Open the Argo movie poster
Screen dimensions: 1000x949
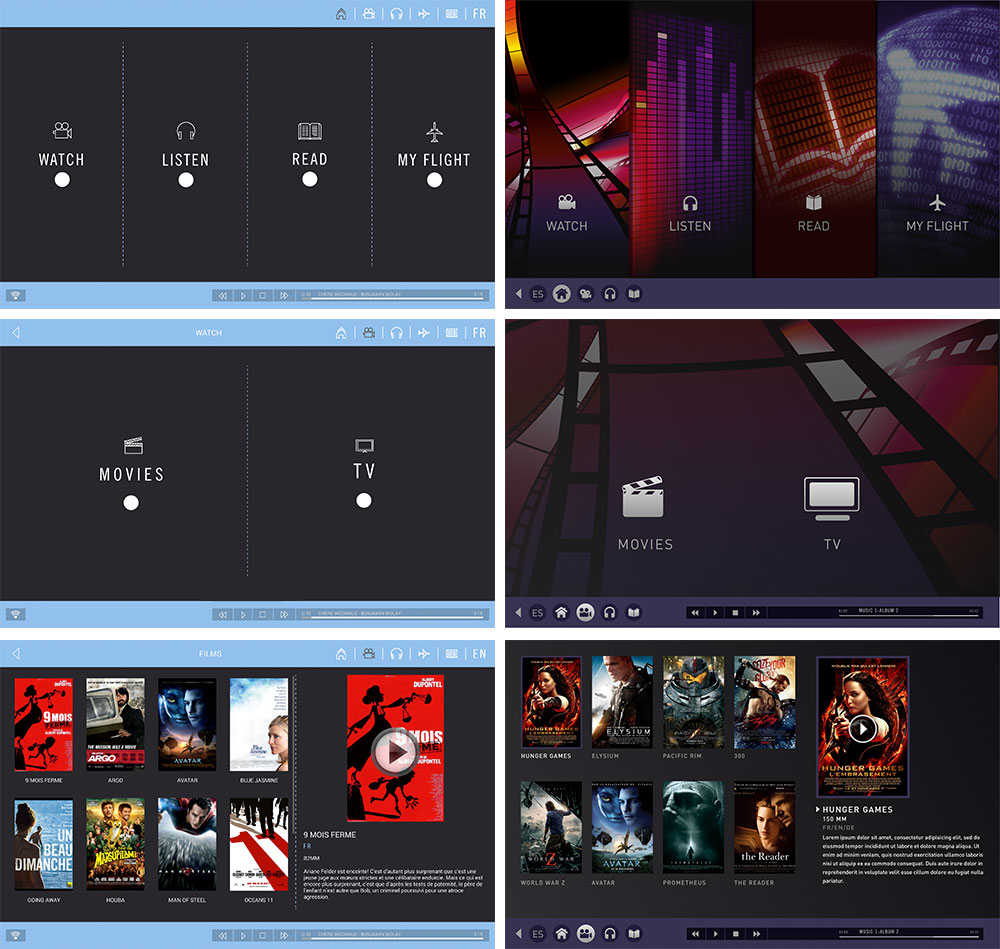(115, 725)
